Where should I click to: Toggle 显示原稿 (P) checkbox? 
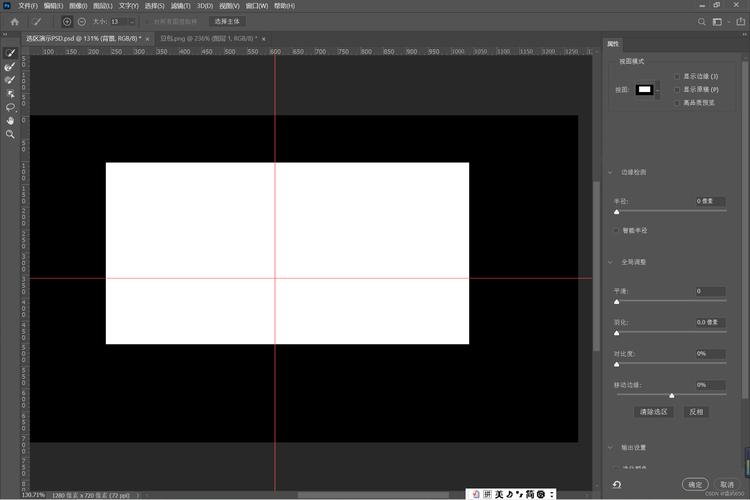(x=677, y=89)
